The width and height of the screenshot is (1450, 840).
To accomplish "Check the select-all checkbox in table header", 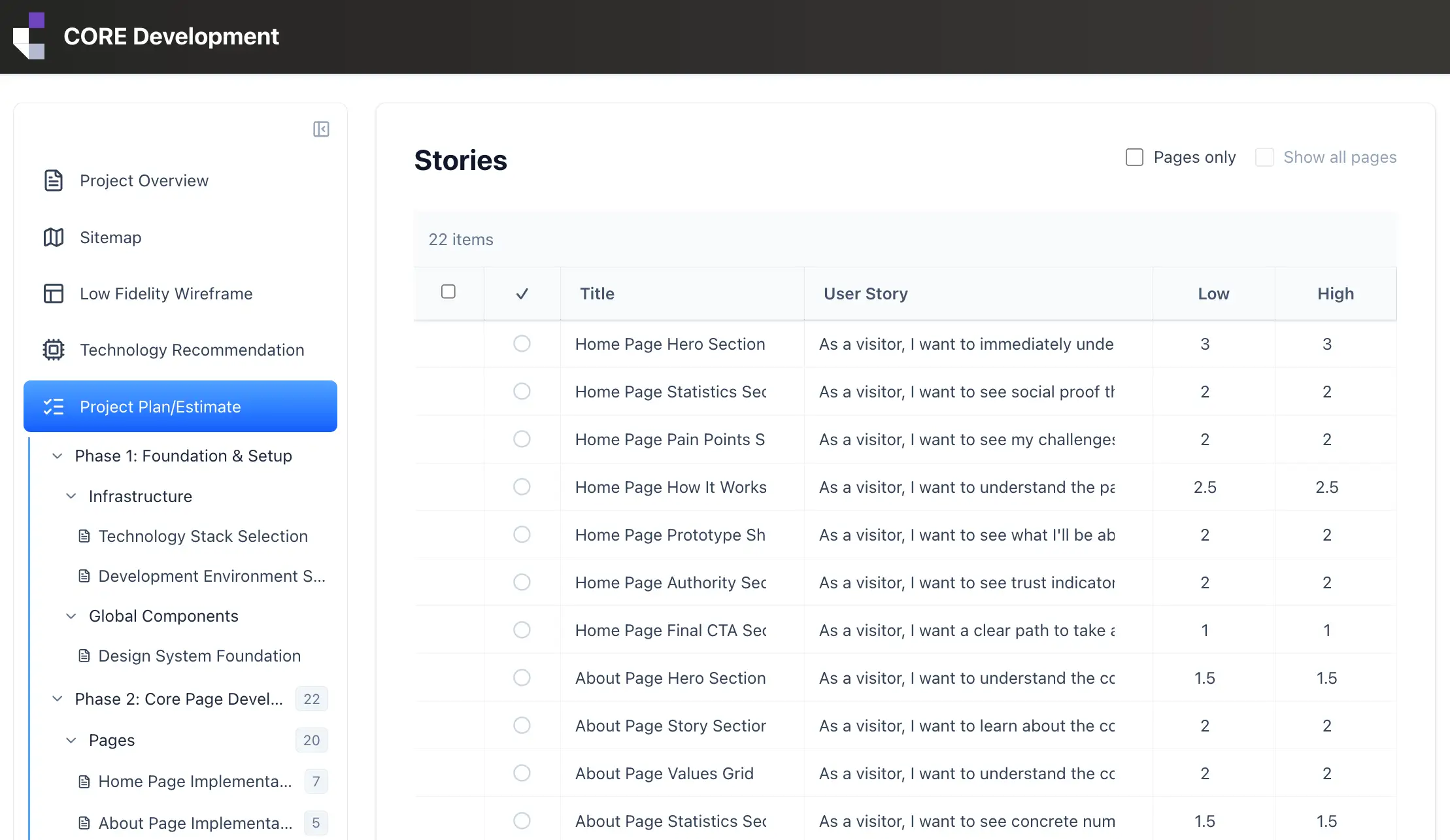I will pos(448,291).
